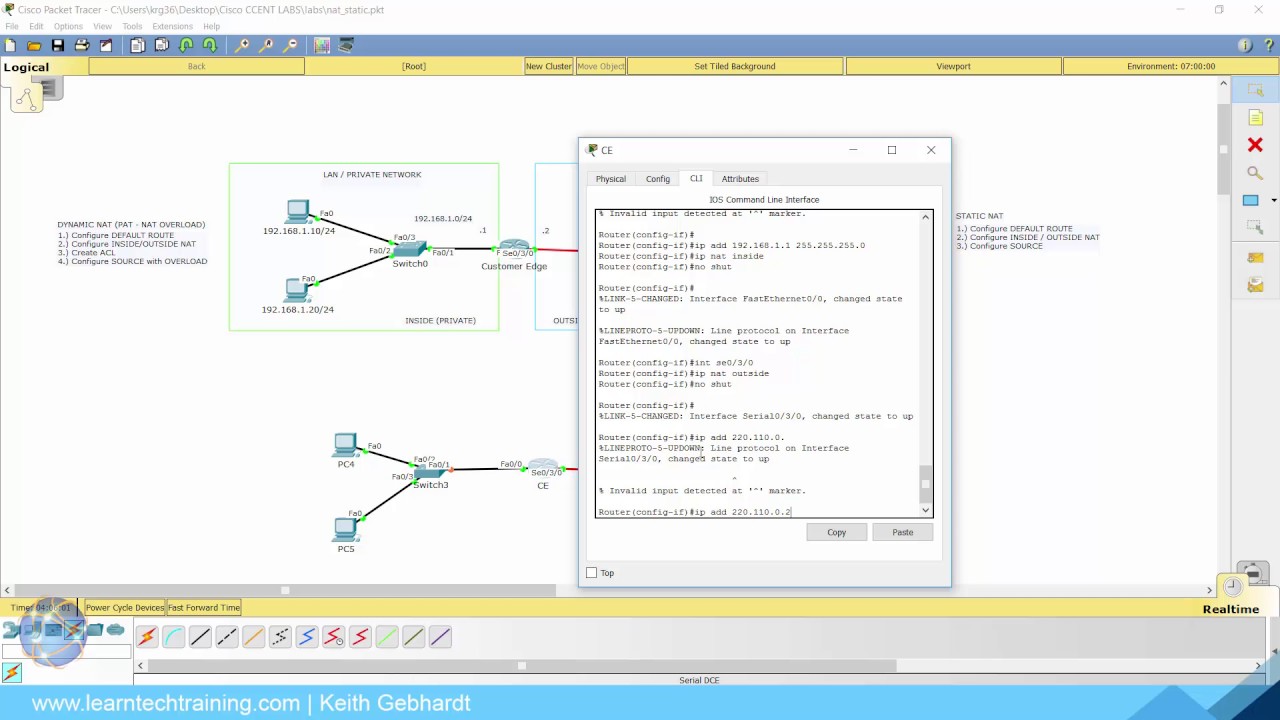Open the drawing palette icon

coord(322,45)
